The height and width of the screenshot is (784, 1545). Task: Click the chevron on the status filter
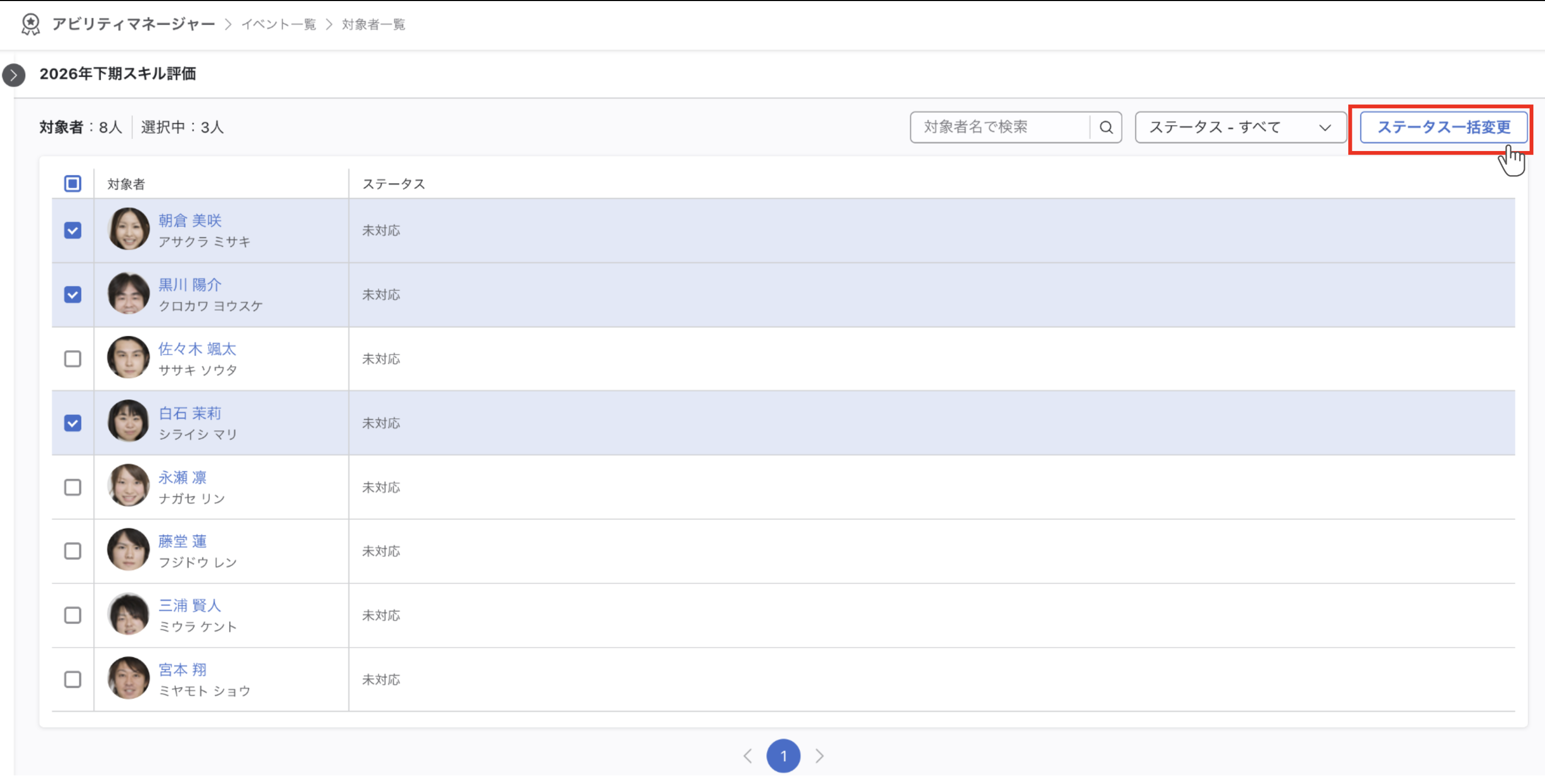pyautogui.click(x=1325, y=128)
